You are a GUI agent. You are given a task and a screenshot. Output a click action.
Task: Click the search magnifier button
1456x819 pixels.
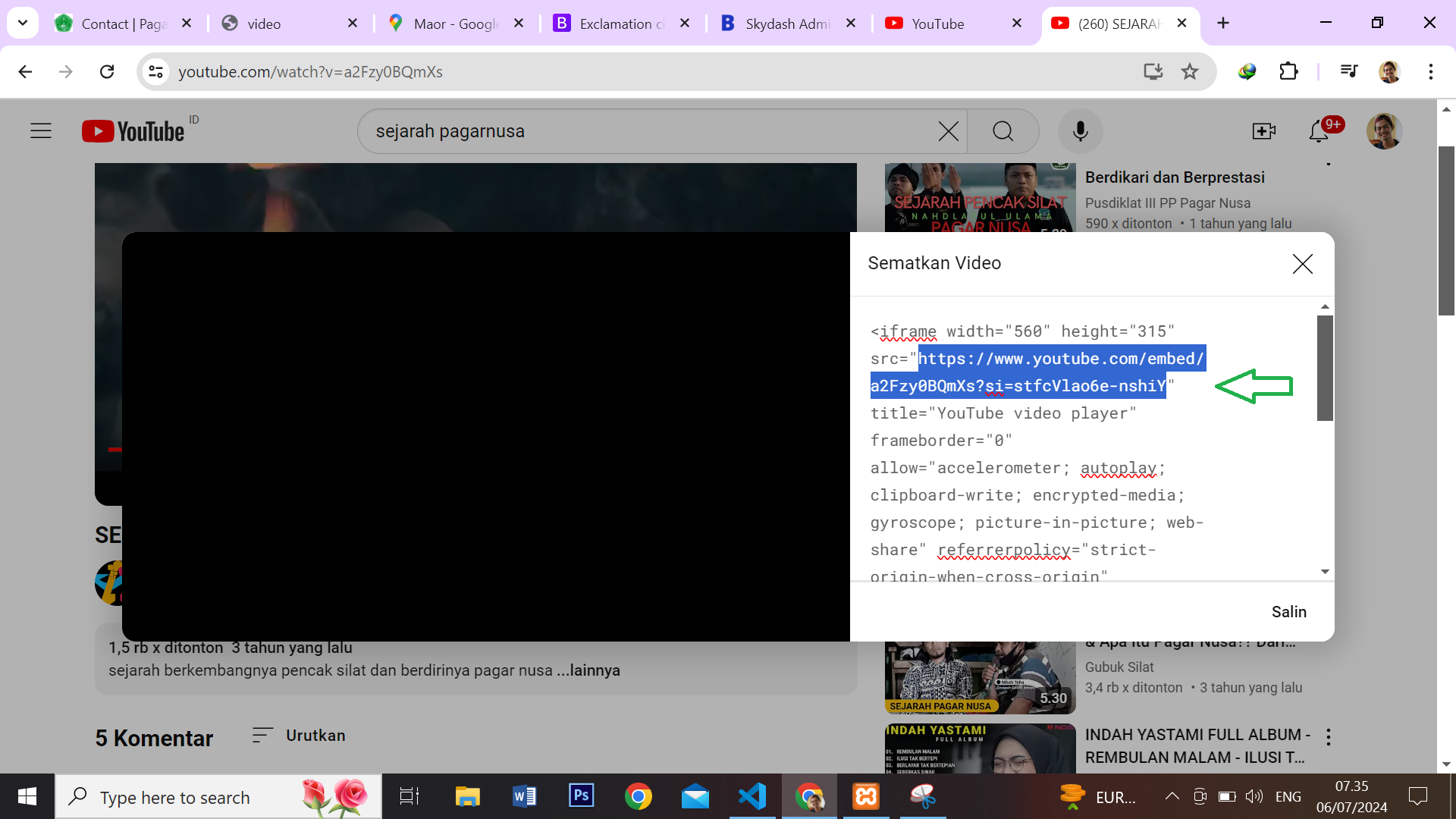(x=1003, y=131)
